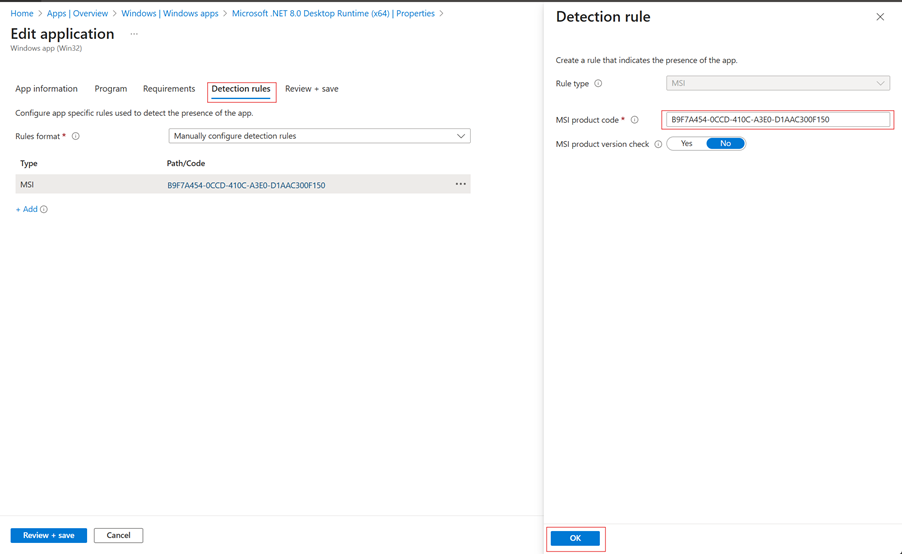Click the info icon next to Rules format
902x554 pixels.
[x=75, y=136]
